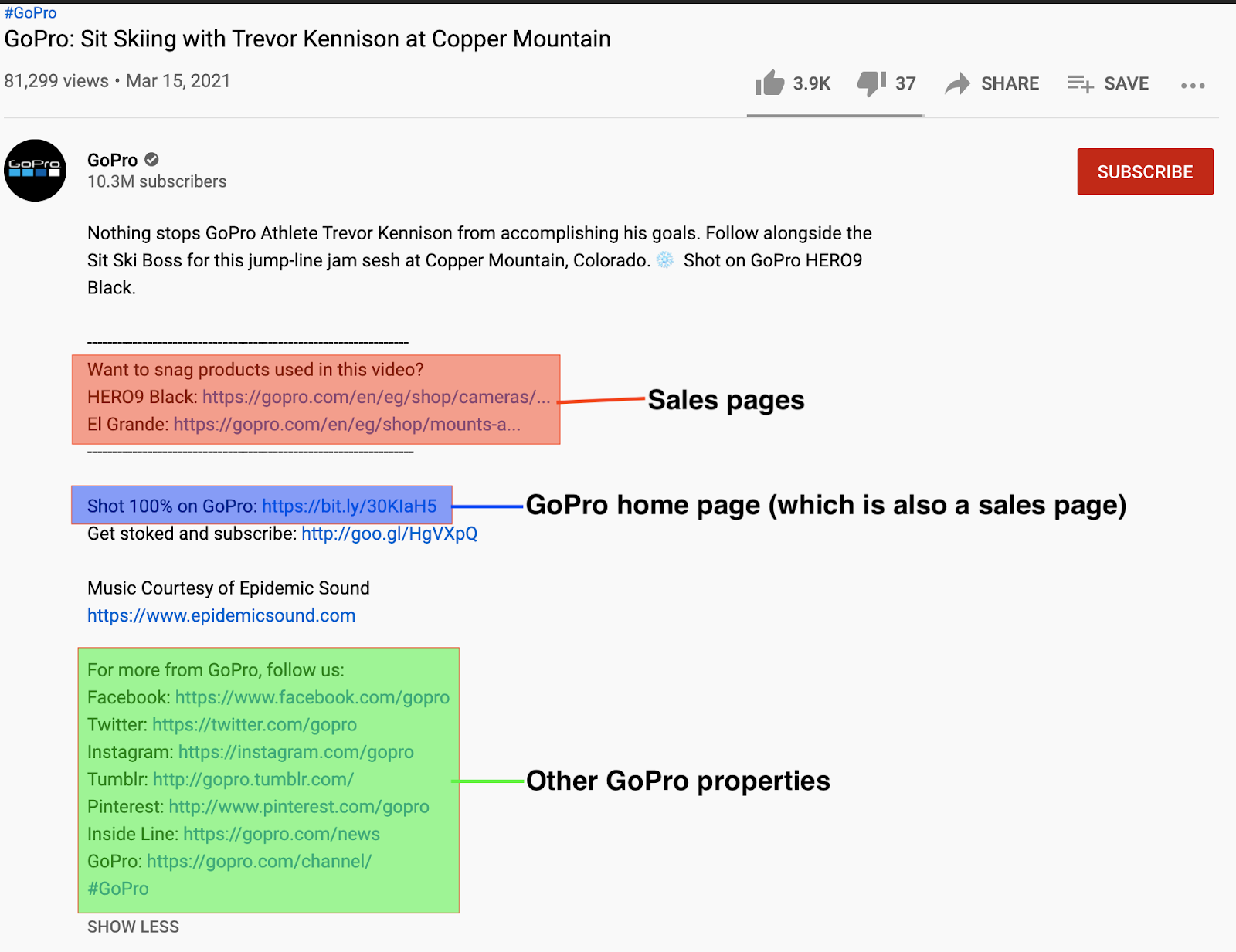Screen dimensions: 1236x952
Task: Click the SHARE label
Action: 1010,83
